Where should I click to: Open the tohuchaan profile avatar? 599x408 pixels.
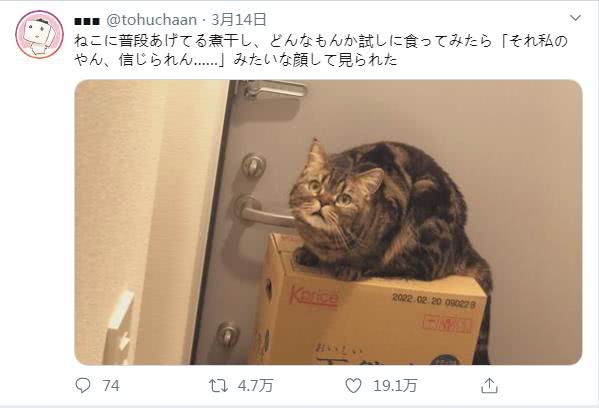[39, 34]
